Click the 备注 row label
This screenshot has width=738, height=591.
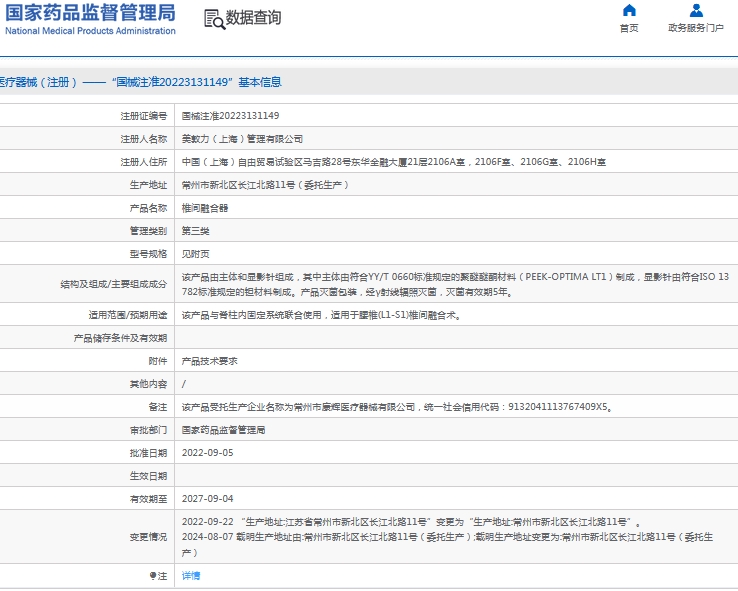[158, 407]
